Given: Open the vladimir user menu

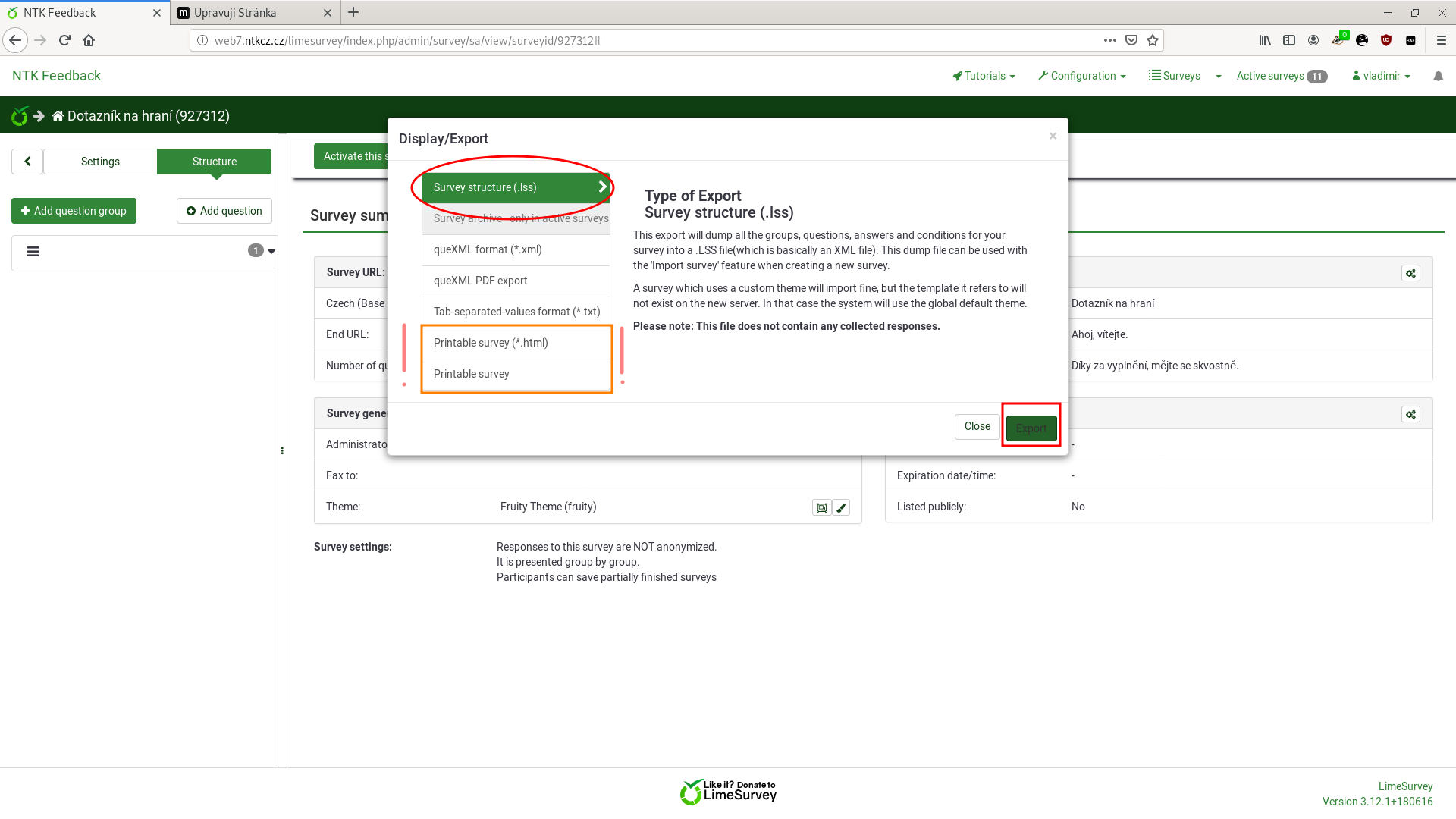Looking at the screenshot, I should [x=1381, y=76].
